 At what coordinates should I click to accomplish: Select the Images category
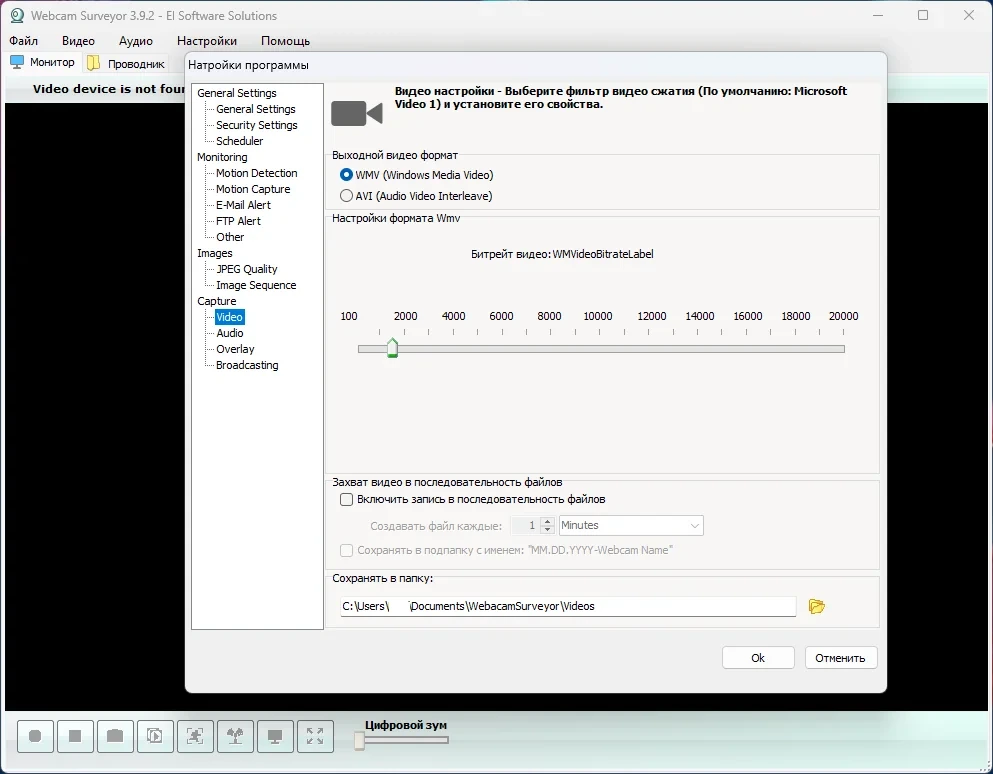click(x=215, y=253)
